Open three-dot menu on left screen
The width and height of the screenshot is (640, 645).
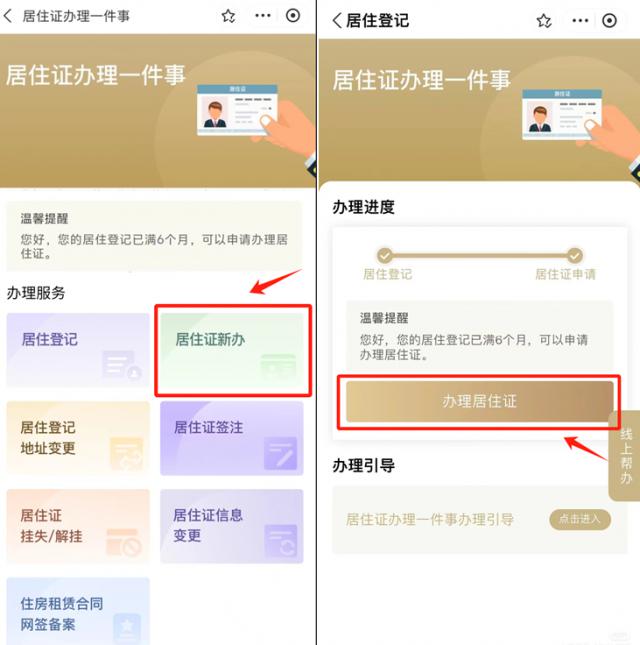(x=263, y=16)
